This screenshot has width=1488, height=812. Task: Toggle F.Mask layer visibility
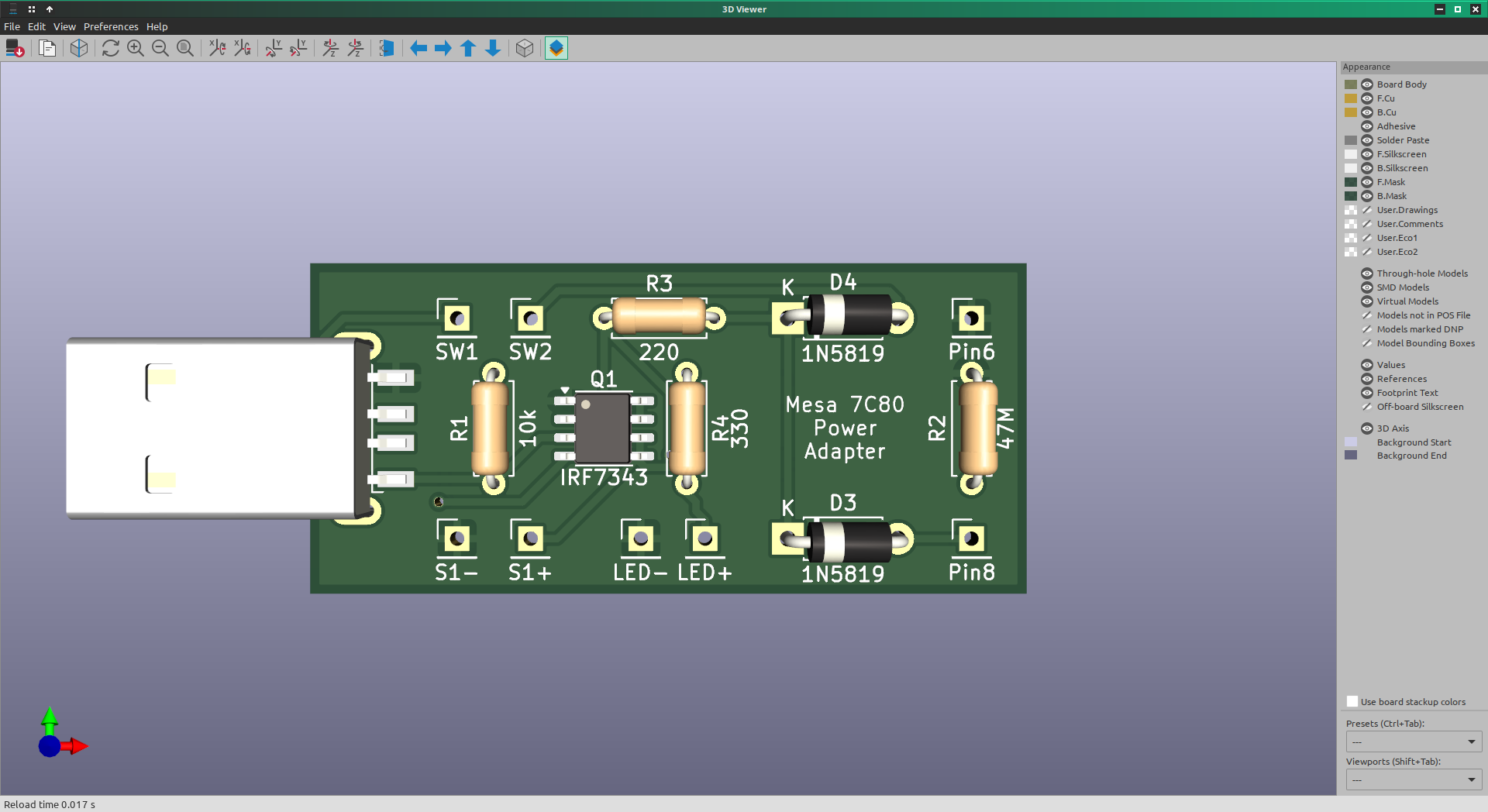click(x=1367, y=182)
